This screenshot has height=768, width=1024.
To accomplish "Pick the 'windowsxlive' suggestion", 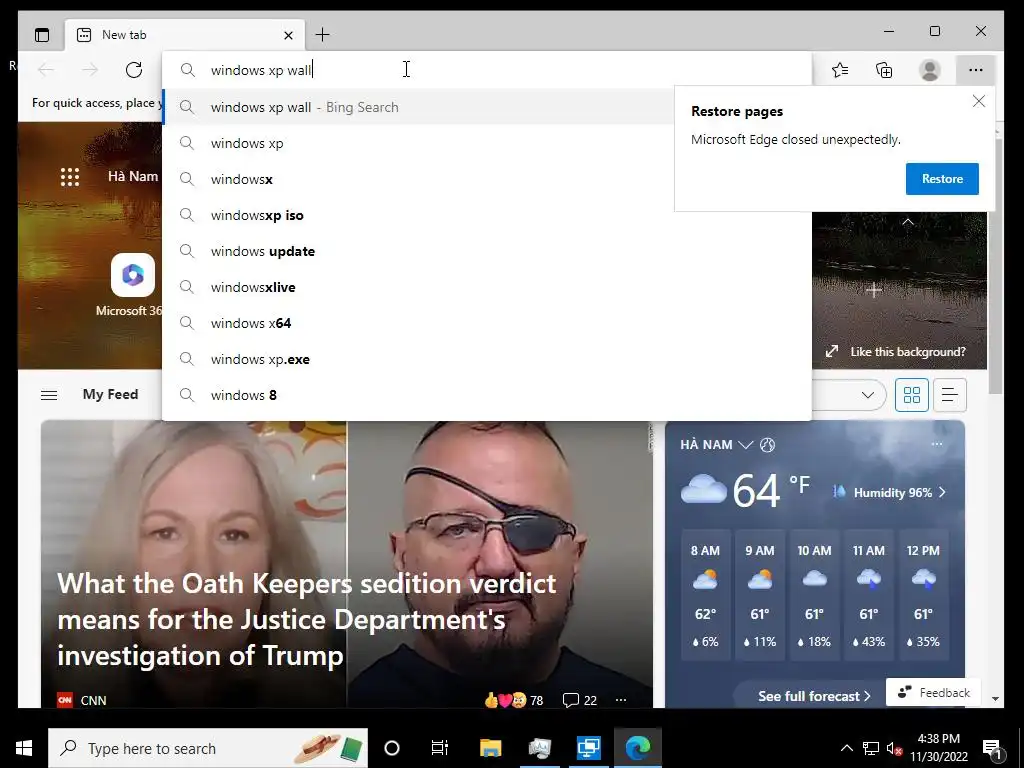I will pos(487,287).
